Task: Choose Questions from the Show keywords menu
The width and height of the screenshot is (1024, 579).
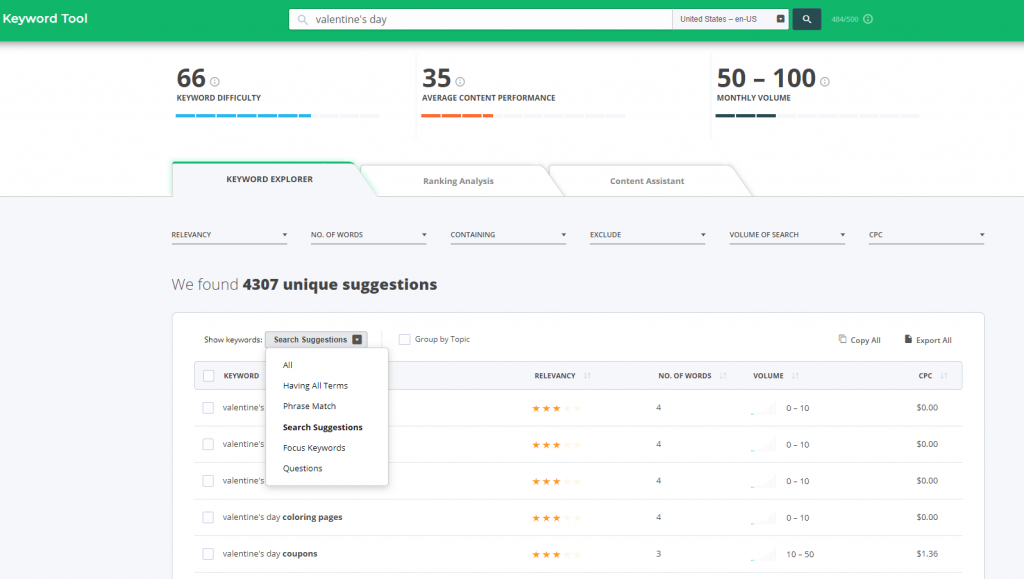Action: click(x=303, y=468)
